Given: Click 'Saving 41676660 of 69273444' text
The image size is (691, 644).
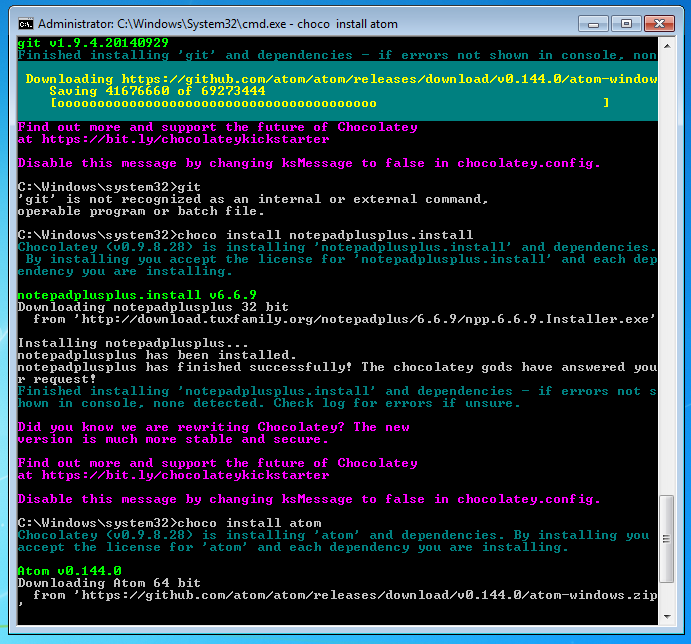Looking at the screenshot, I should [x=157, y=91].
